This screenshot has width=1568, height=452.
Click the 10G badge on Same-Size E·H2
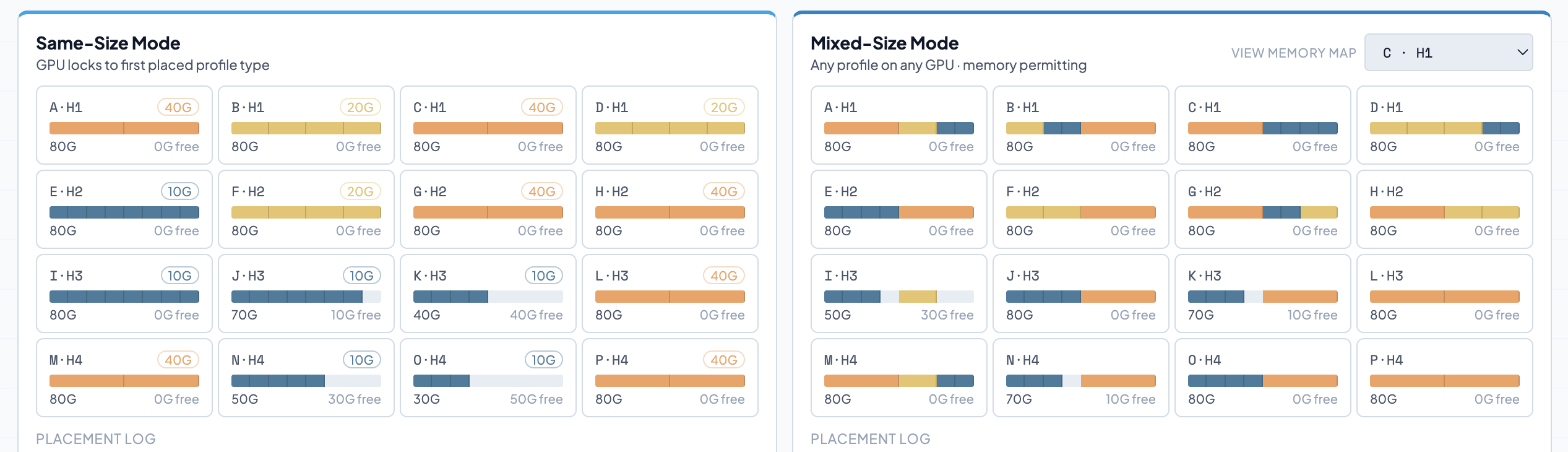coord(179,191)
